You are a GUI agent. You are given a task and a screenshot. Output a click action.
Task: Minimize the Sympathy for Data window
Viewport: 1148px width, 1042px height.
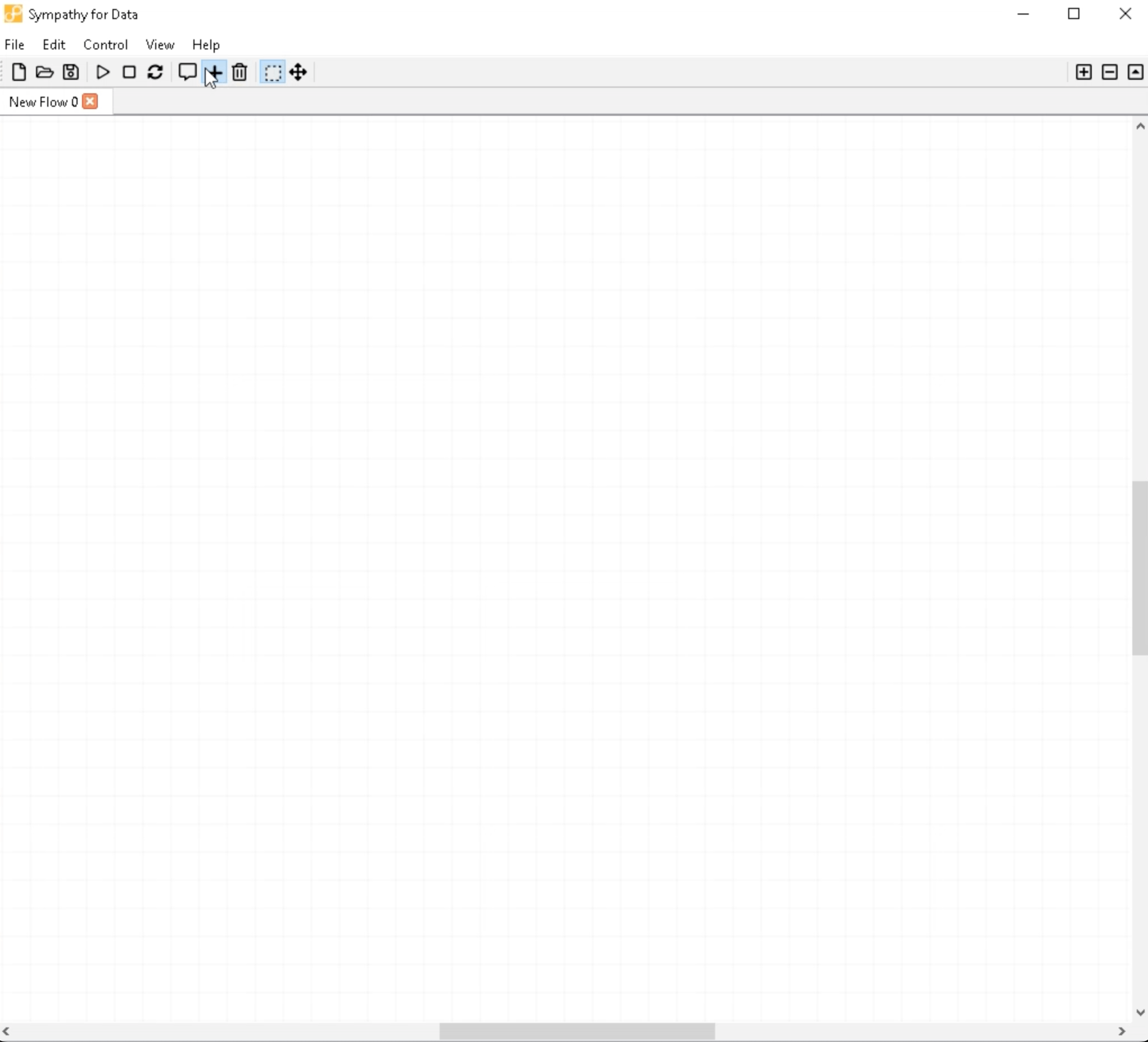point(1023,13)
